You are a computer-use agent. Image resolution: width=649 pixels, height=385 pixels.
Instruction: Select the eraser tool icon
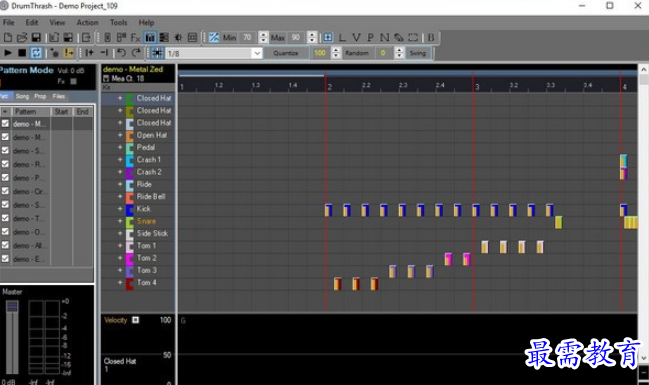(399, 38)
